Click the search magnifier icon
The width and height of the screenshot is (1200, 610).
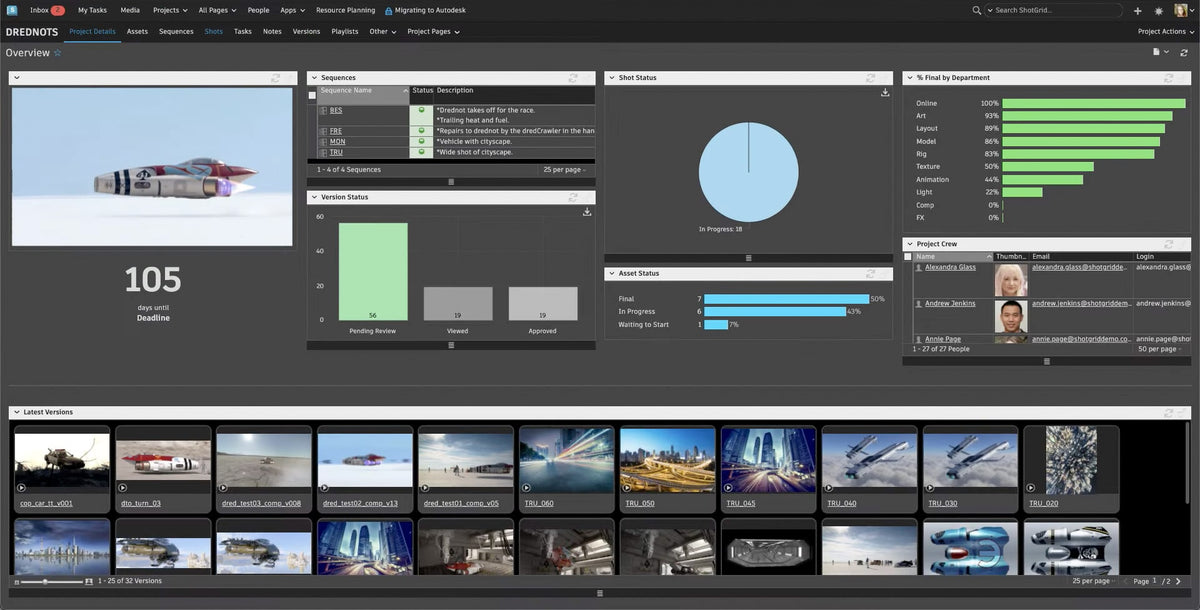(x=977, y=10)
